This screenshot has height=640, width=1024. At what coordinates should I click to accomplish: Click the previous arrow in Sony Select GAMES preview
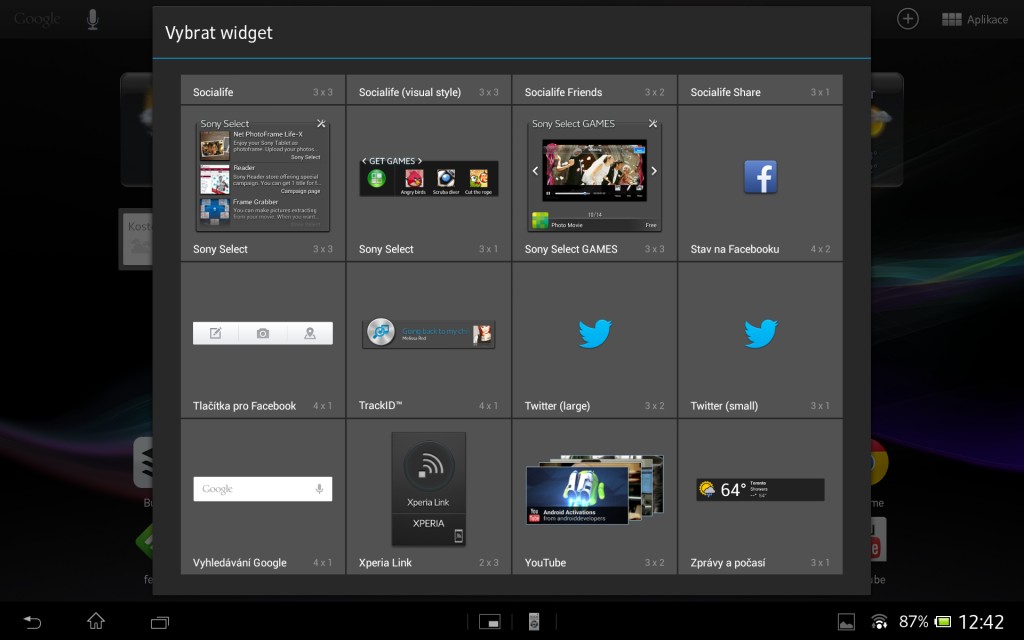click(x=535, y=170)
